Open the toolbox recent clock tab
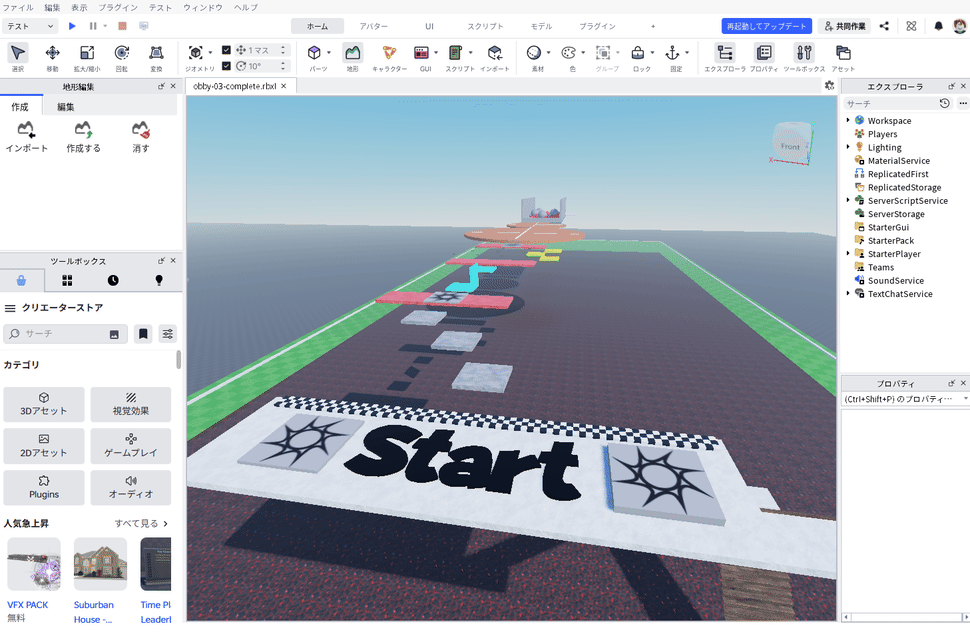Image resolution: width=970 pixels, height=642 pixels. tap(113, 281)
